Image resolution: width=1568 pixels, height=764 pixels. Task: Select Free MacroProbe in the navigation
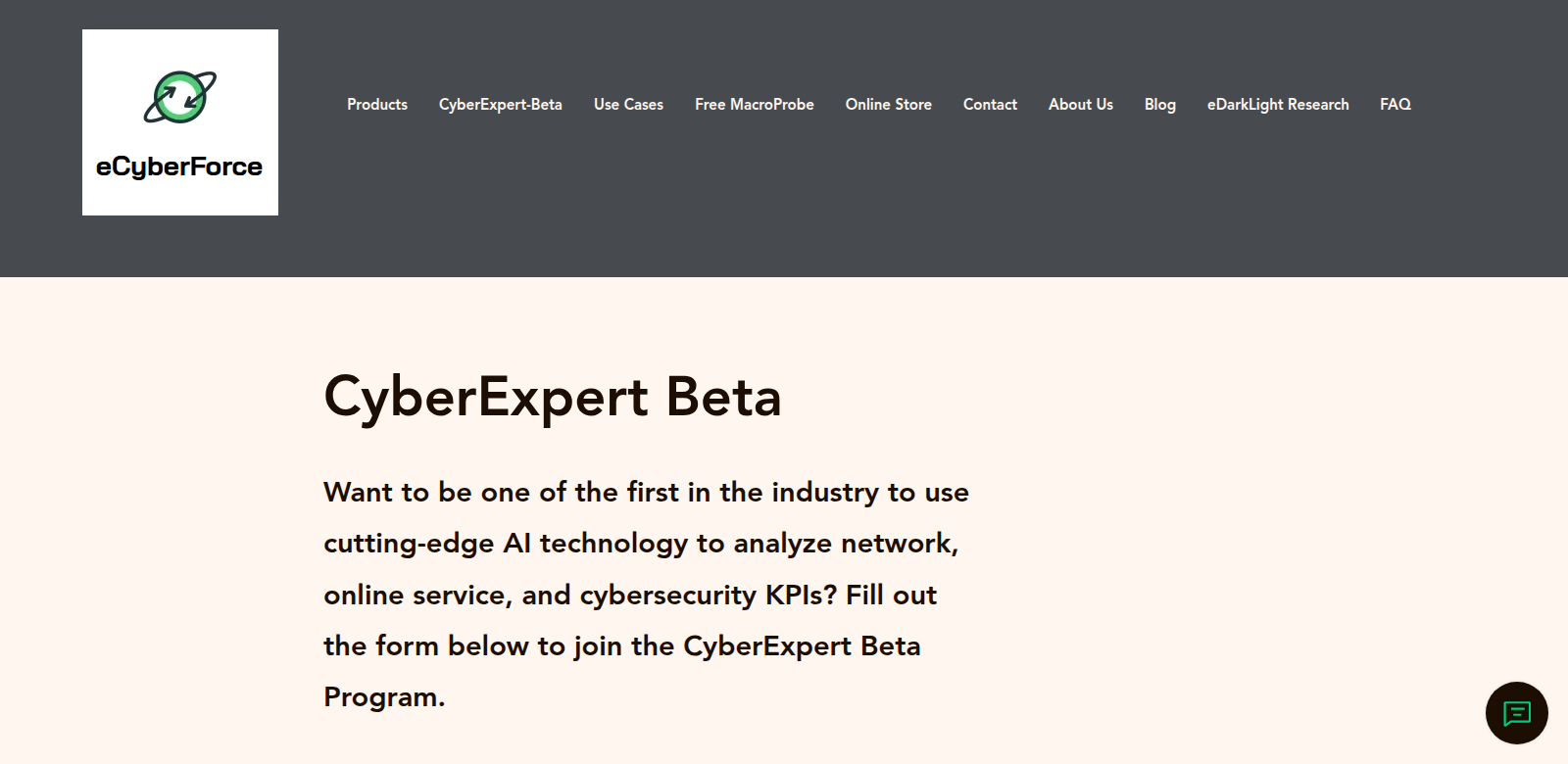click(x=755, y=104)
